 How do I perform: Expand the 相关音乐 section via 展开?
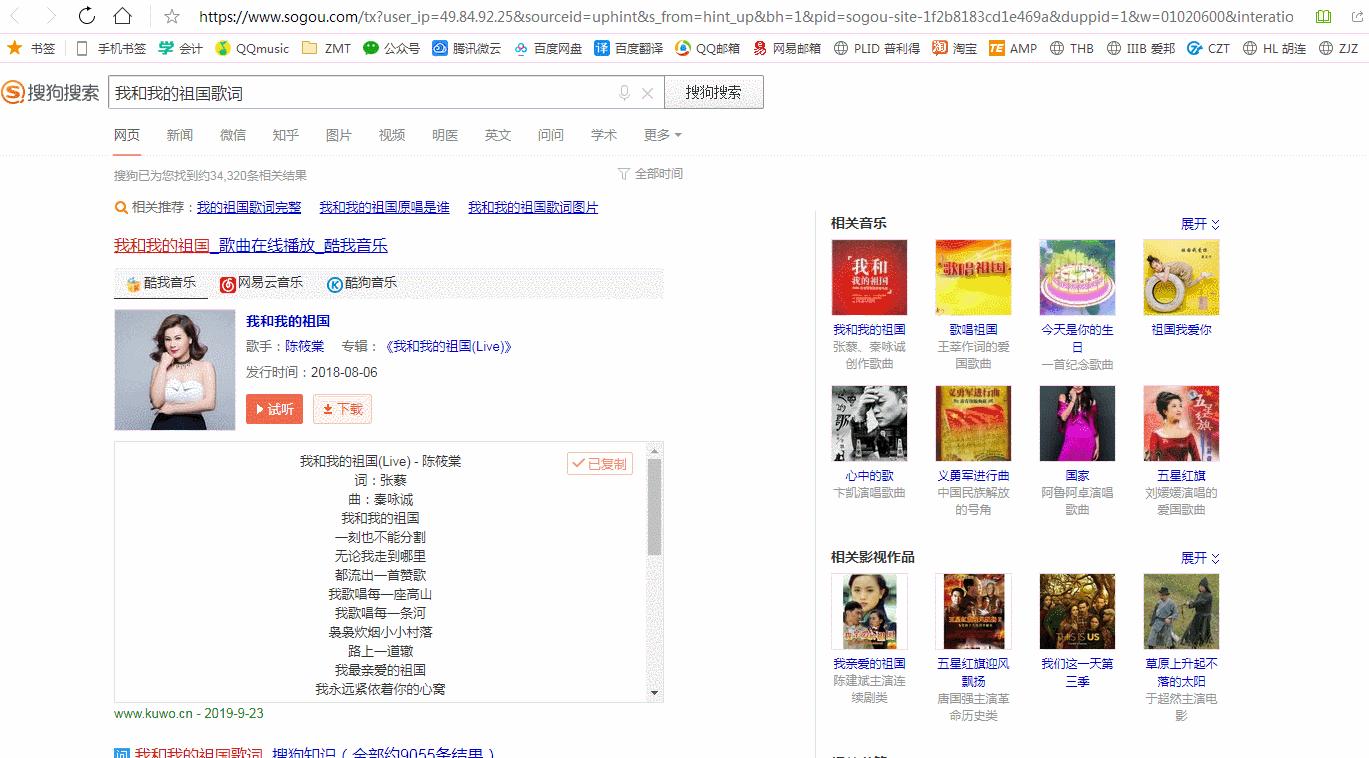[x=1197, y=223]
